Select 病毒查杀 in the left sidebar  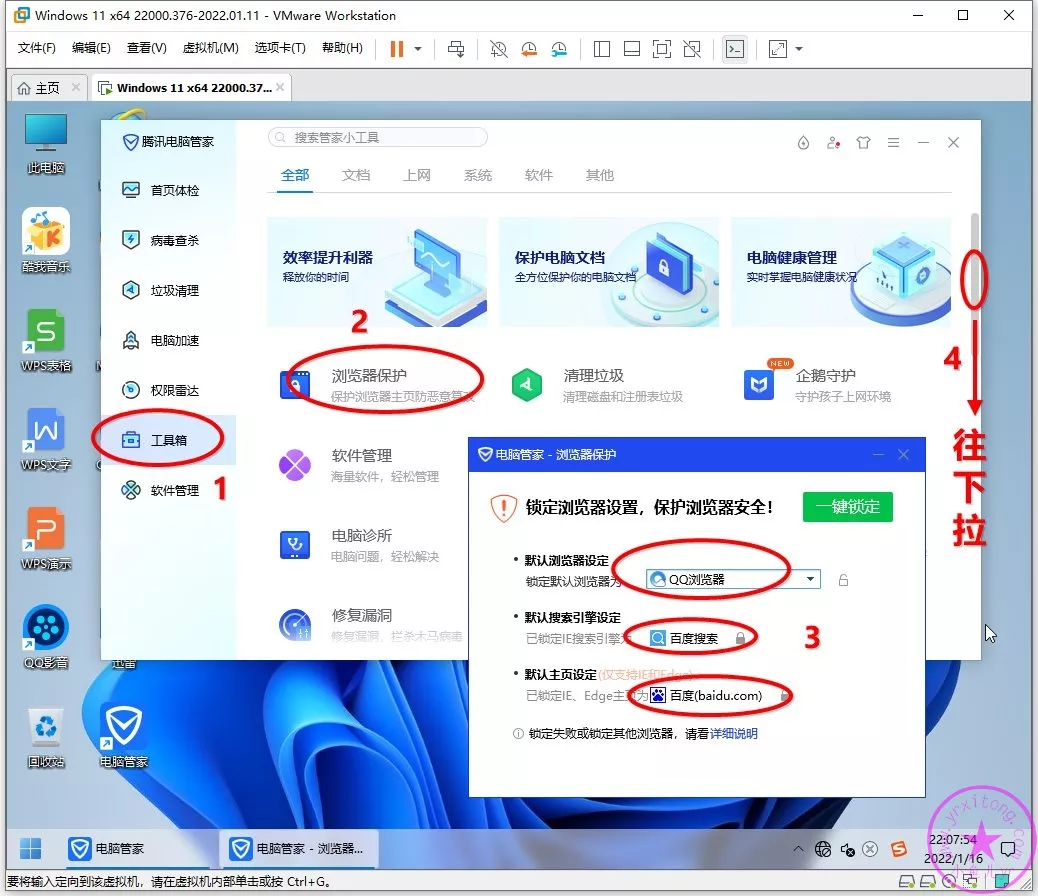[x=174, y=240]
